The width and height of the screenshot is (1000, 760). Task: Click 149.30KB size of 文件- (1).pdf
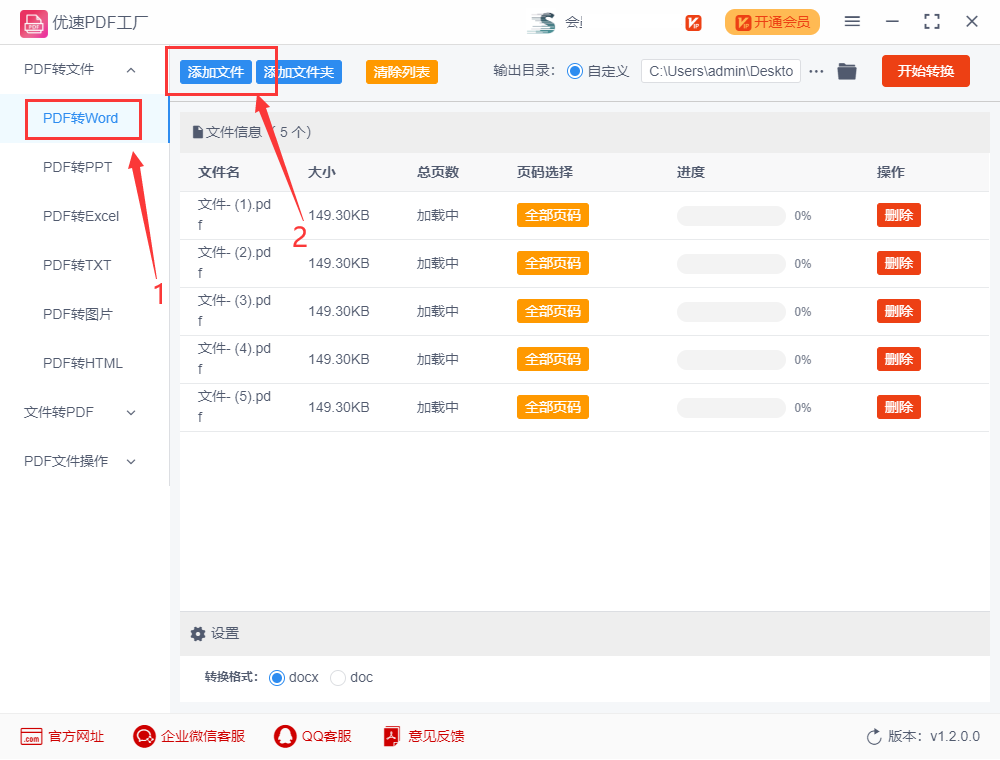[339, 216]
